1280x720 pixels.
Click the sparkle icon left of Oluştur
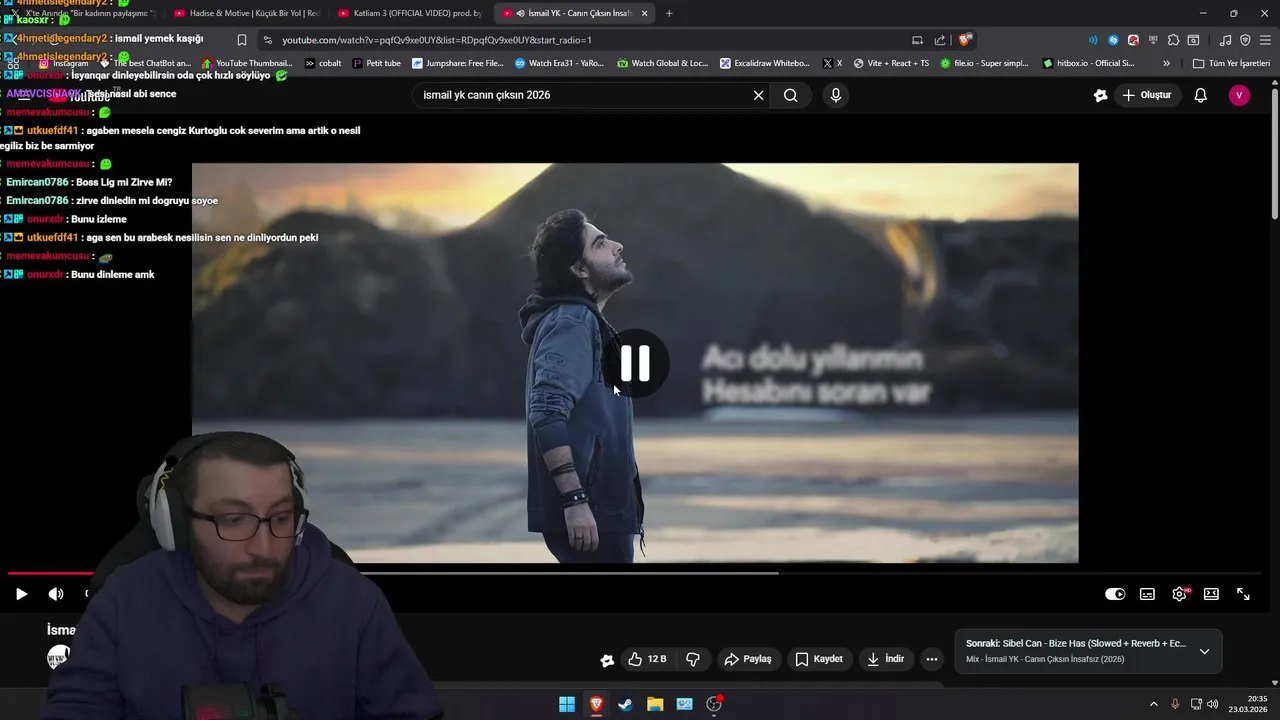tap(1100, 95)
